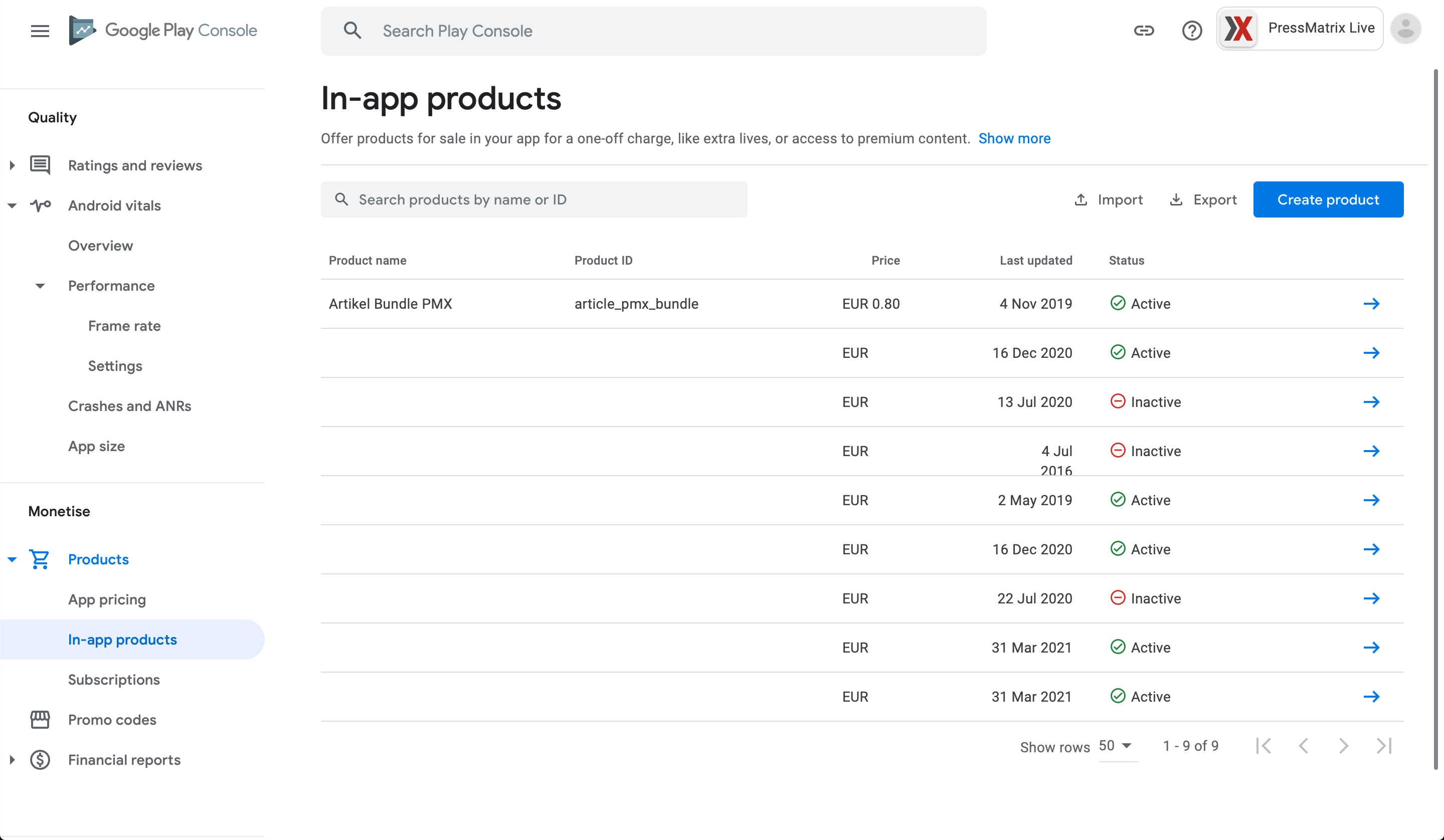Viewport: 1444px width, 840px height.
Task: Open Promo codes page
Action: 112,720
